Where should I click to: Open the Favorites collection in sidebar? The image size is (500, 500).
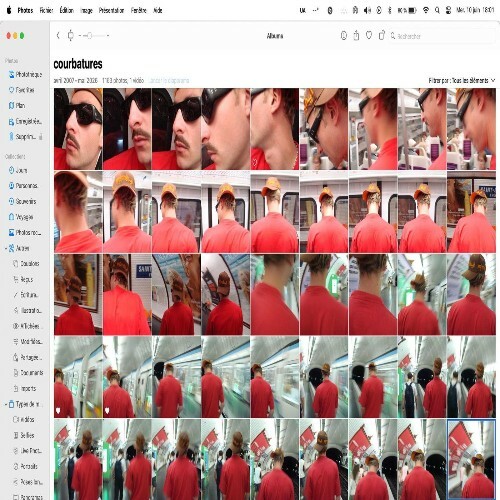coord(22,90)
